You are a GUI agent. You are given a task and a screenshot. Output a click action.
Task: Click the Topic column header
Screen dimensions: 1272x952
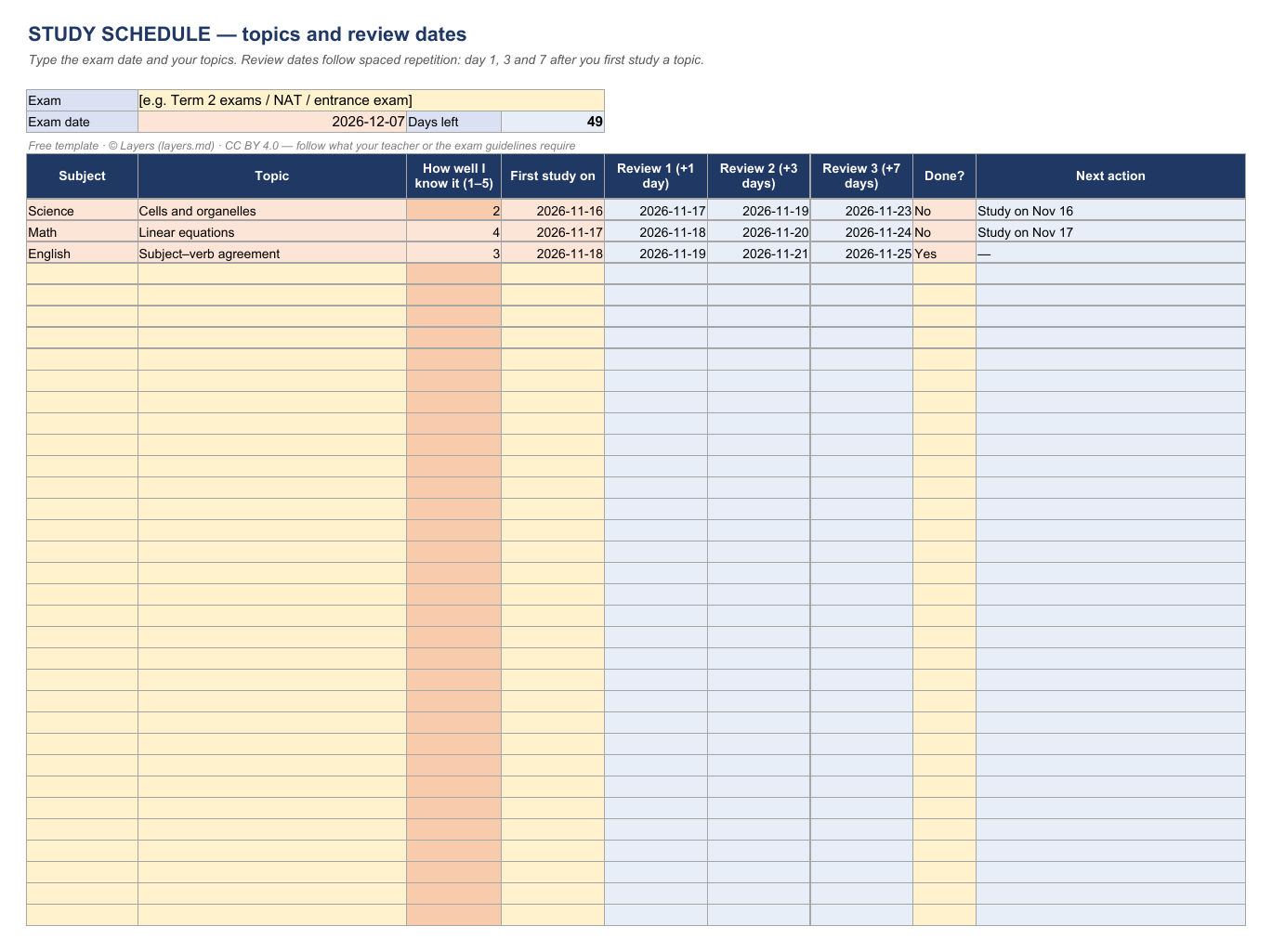(x=272, y=176)
